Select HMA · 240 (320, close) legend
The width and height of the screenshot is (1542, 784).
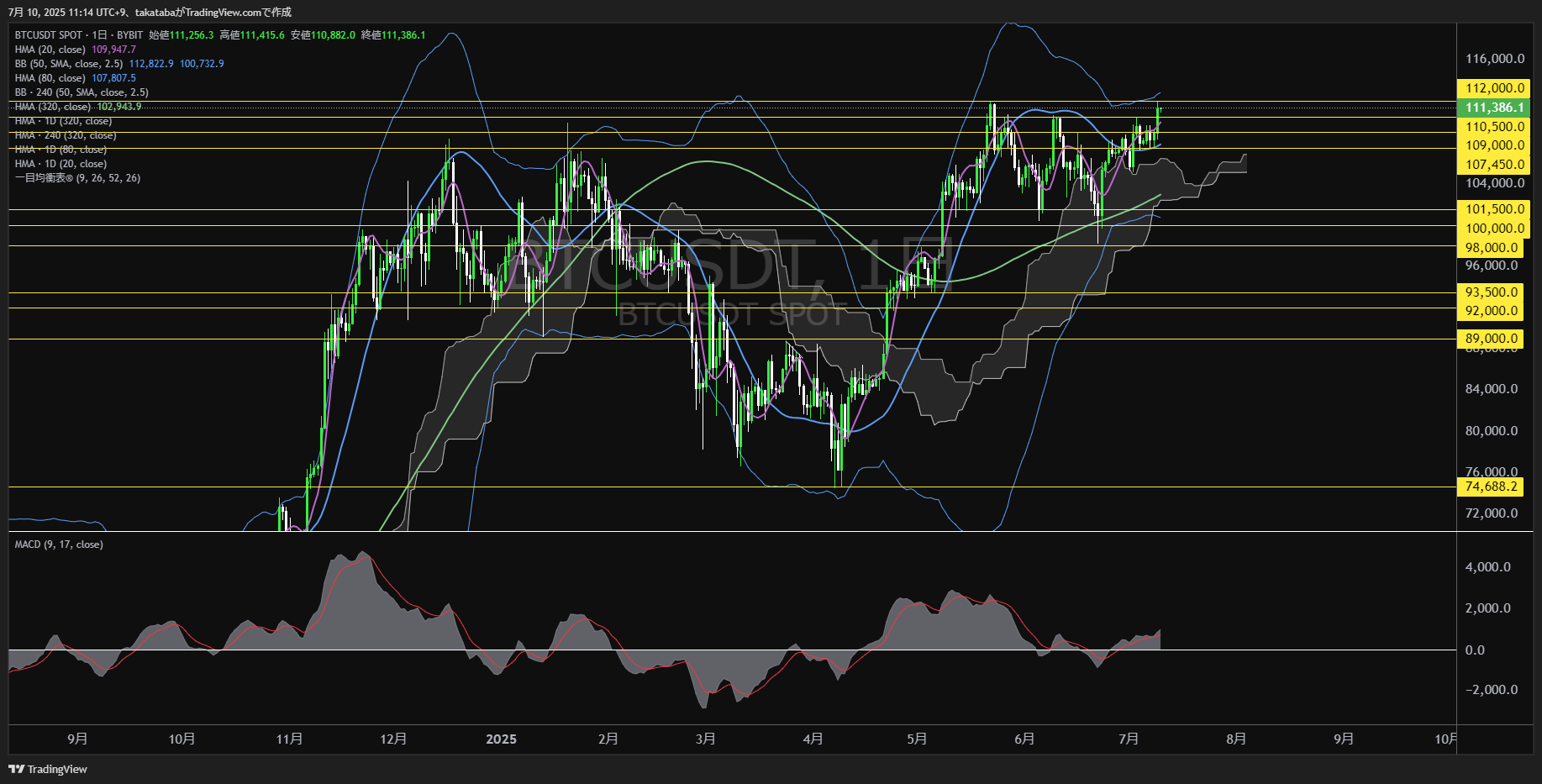[x=66, y=135]
